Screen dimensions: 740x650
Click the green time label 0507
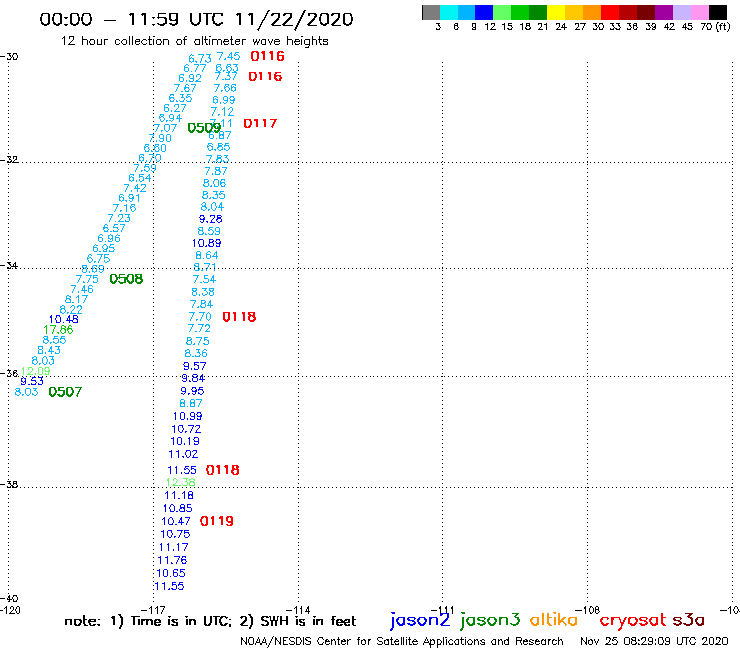click(65, 392)
